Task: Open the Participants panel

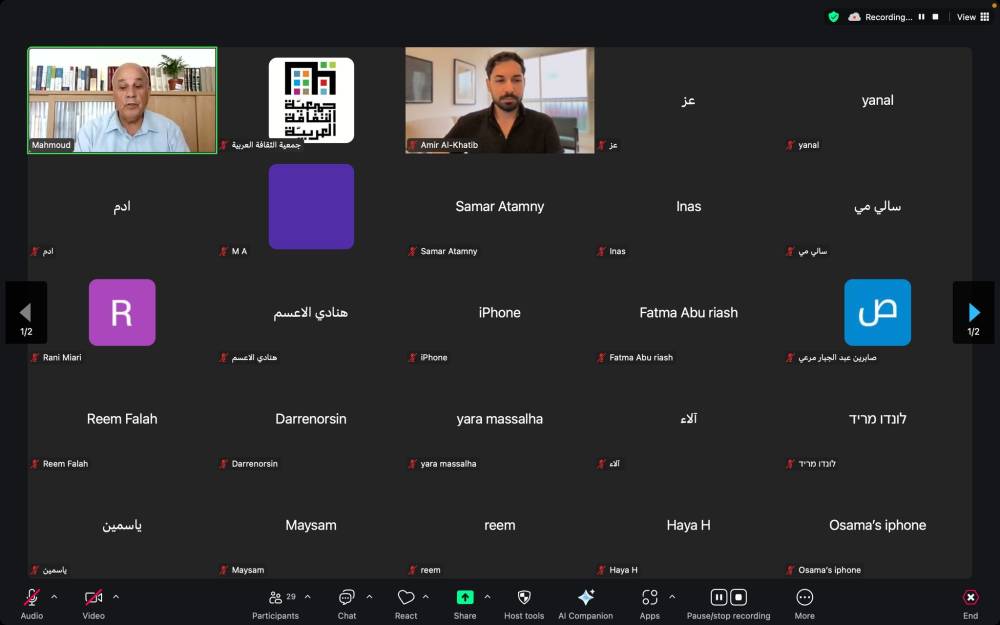Action: 275,598
